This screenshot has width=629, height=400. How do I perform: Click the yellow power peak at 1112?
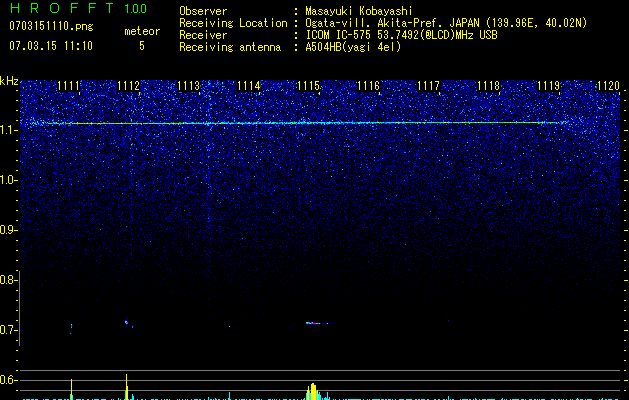pos(127,387)
